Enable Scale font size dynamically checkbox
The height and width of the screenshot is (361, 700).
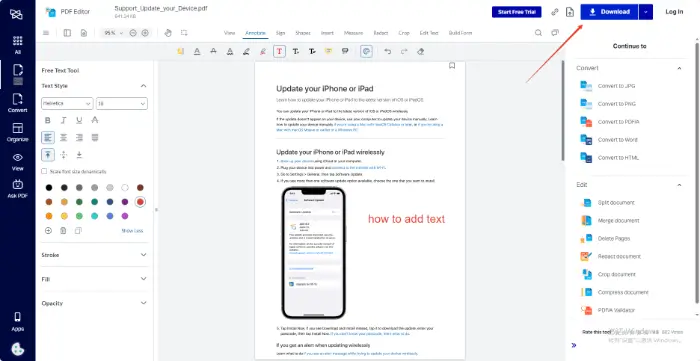44,171
